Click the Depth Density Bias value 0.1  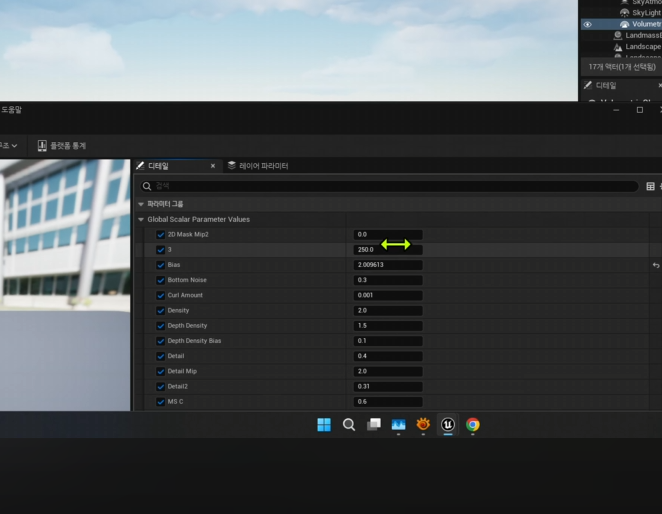pos(388,341)
